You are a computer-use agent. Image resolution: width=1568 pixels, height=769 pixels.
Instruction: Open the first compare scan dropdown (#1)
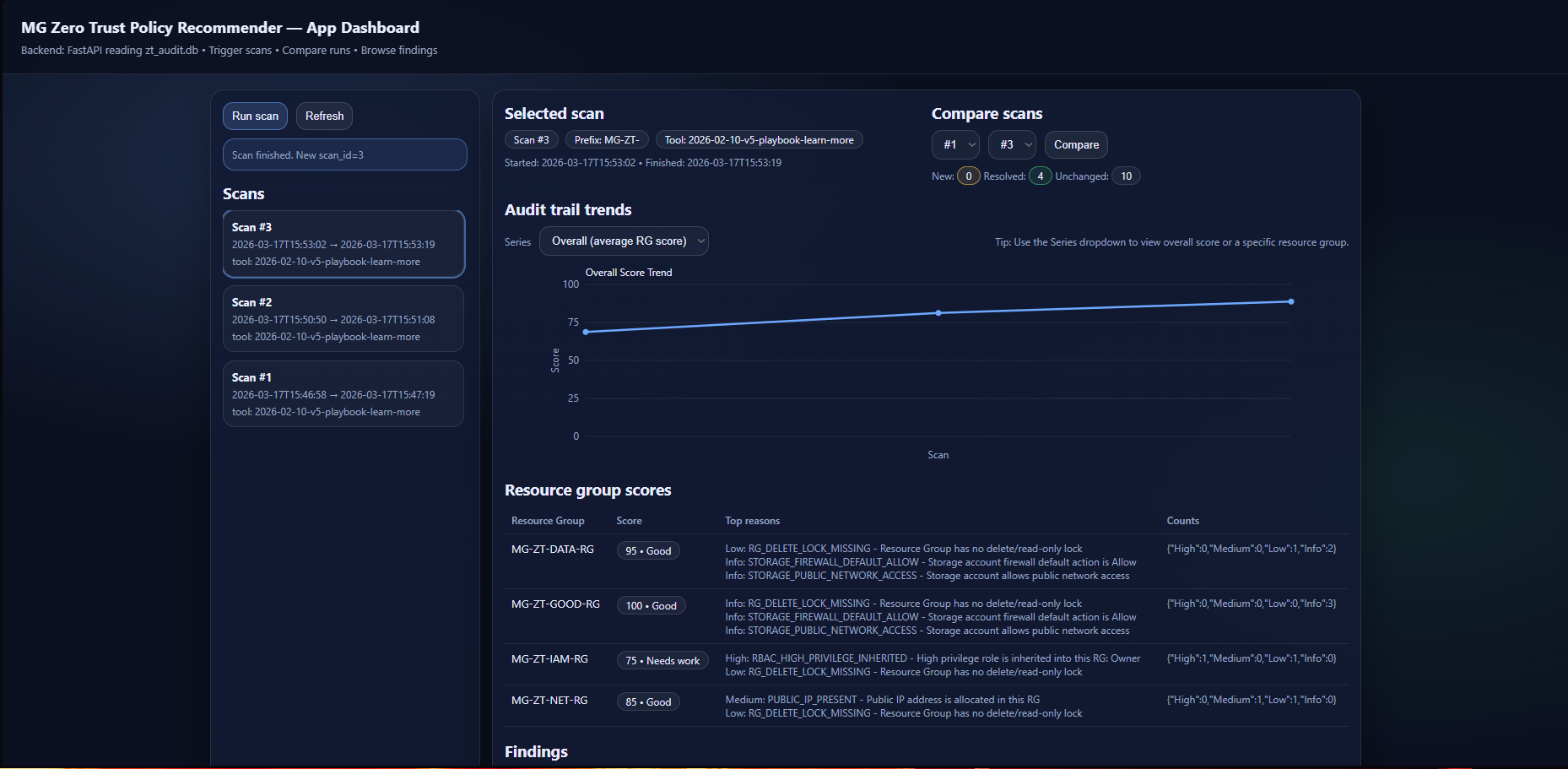coord(955,145)
